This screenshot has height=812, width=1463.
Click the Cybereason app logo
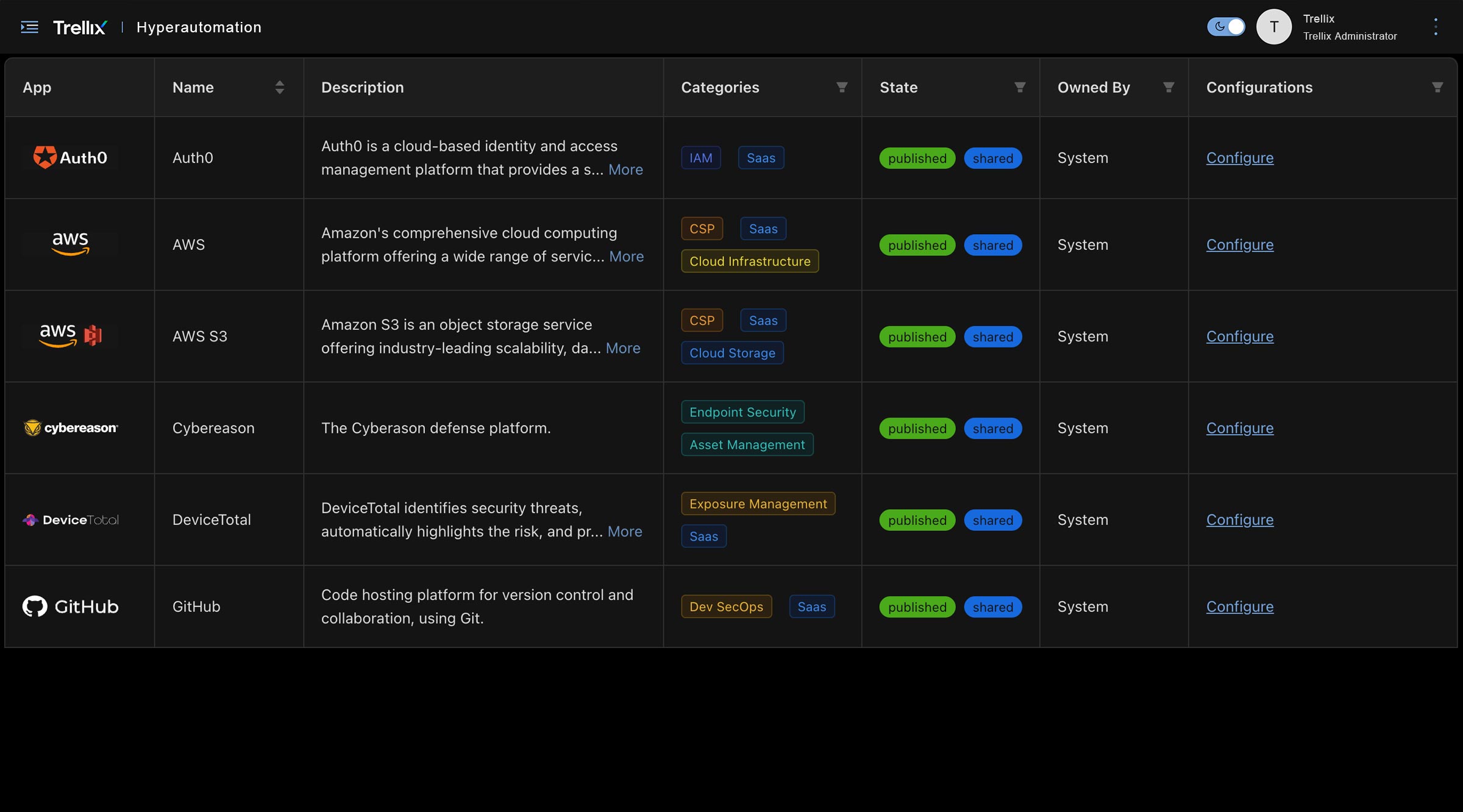click(x=70, y=428)
